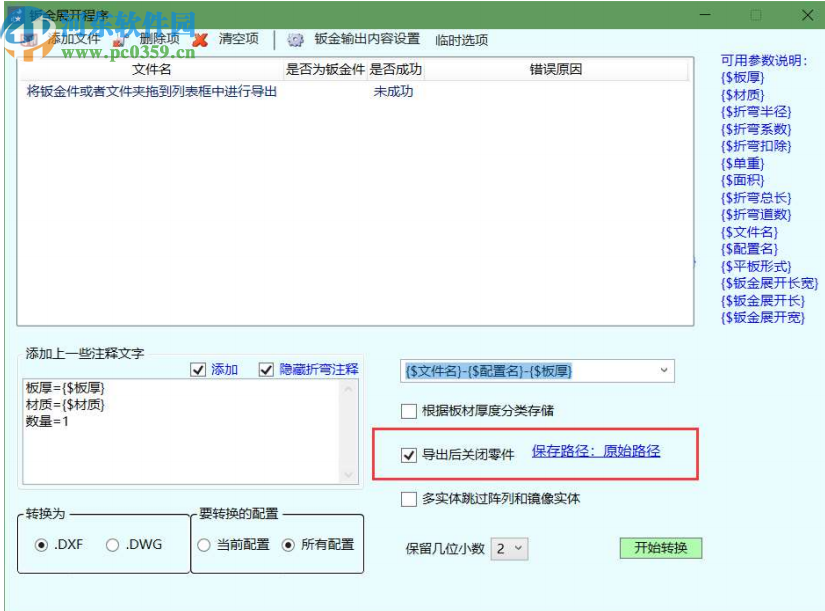Click the 文件名 column header
The image size is (825, 611).
click(152, 69)
